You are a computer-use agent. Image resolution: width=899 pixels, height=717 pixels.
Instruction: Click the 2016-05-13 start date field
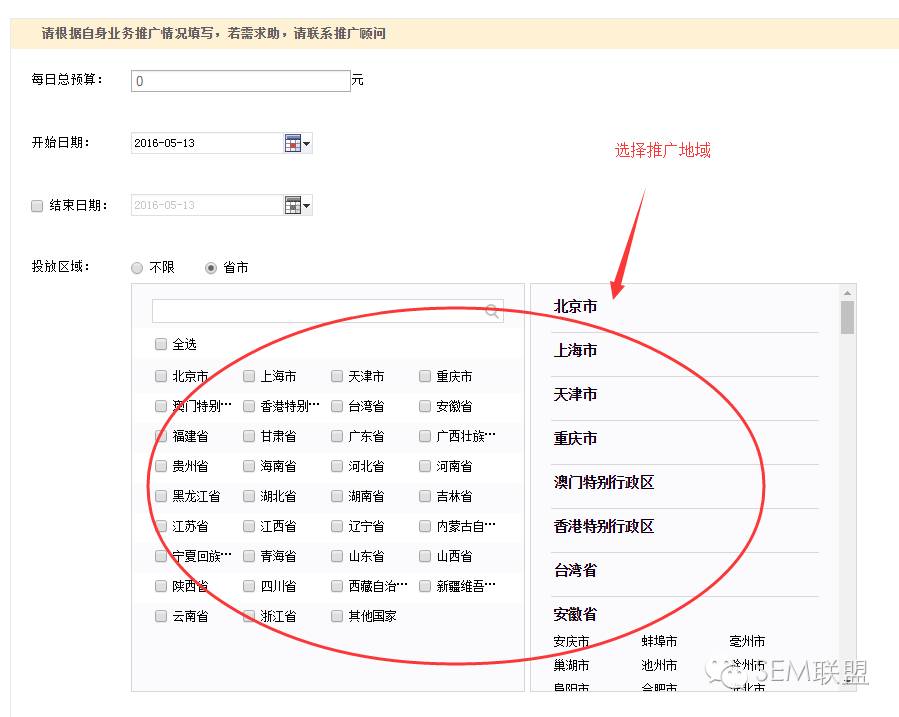(207, 143)
